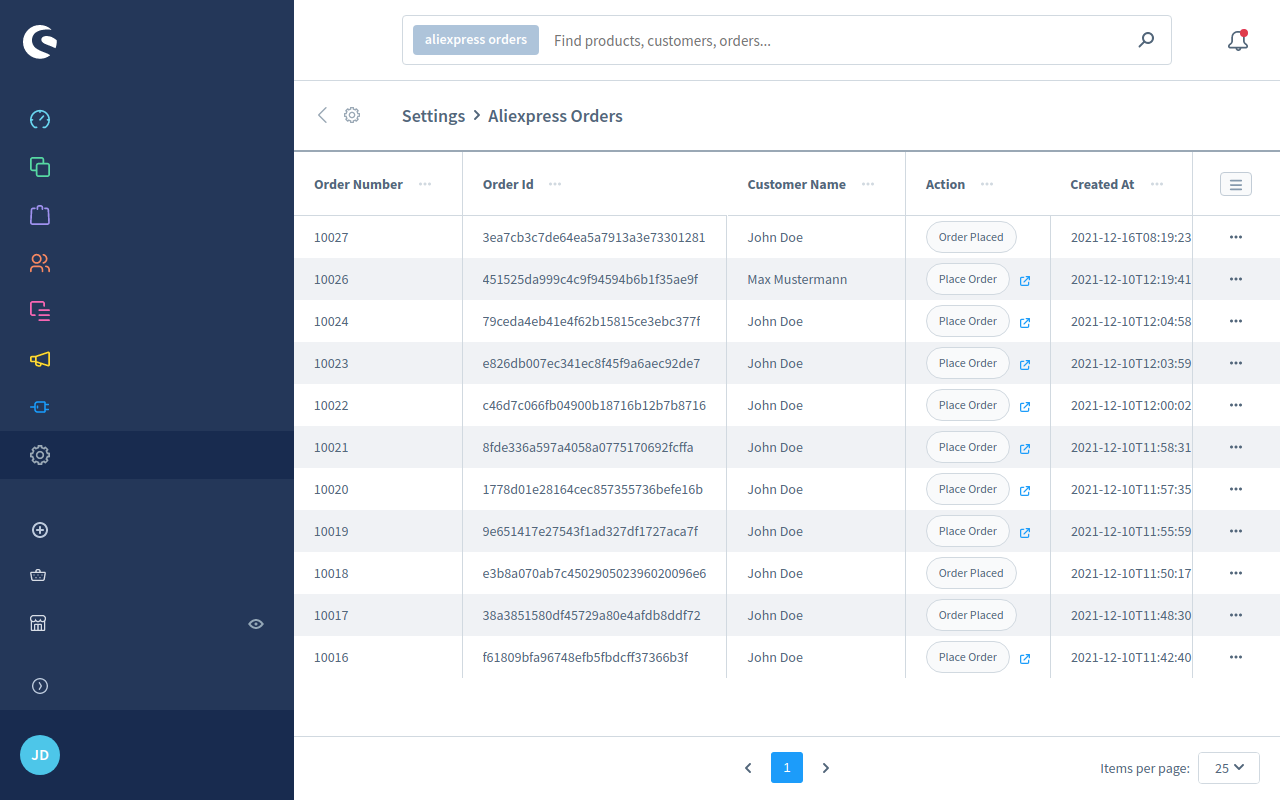Click Order Placed button for order 10017
The width and height of the screenshot is (1280, 800).
tap(971, 615)
